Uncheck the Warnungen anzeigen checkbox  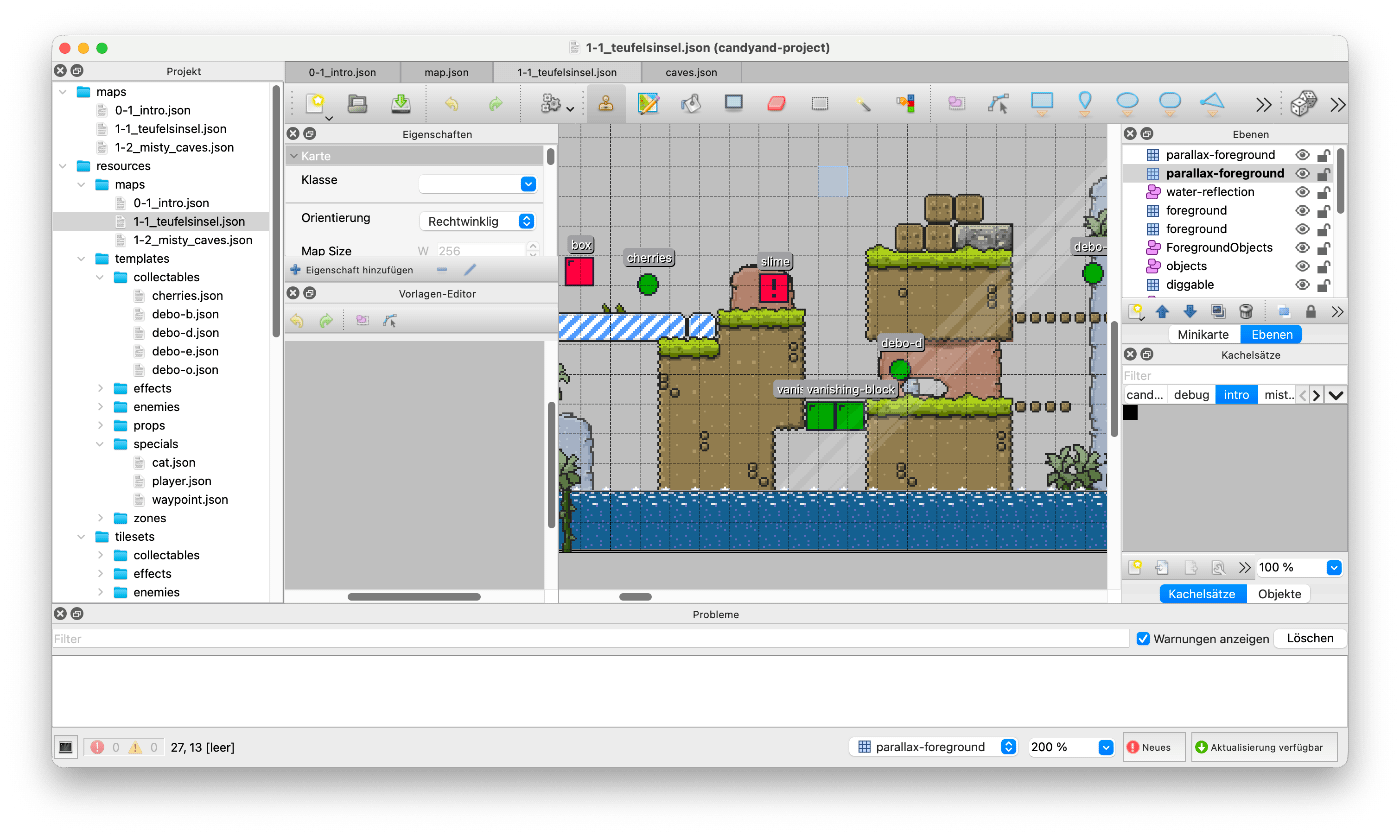[1143, 638]
